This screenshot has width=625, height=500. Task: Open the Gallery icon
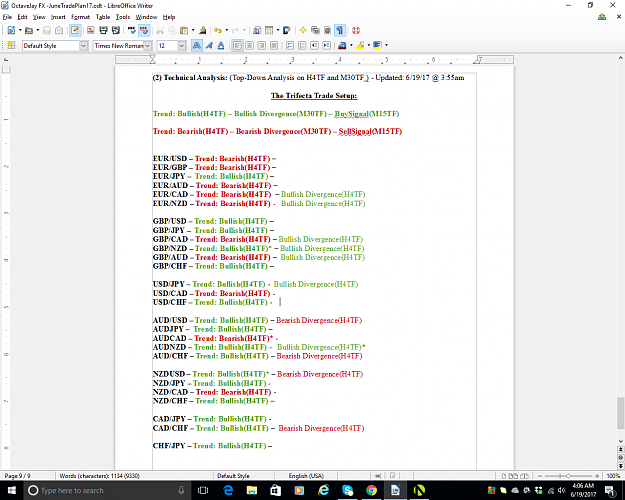(315, 30)
